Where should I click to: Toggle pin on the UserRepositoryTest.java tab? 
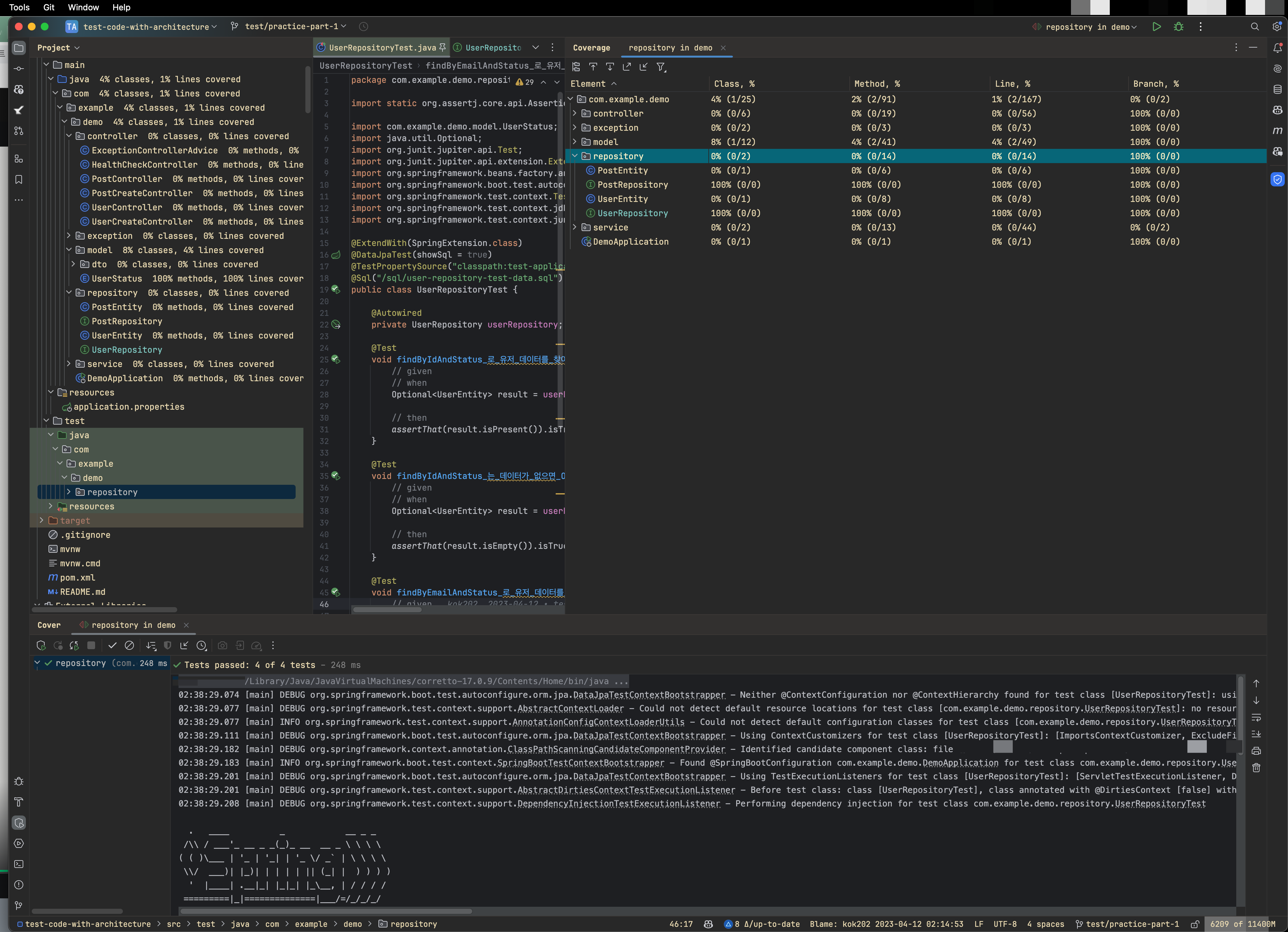click(443, 48)
